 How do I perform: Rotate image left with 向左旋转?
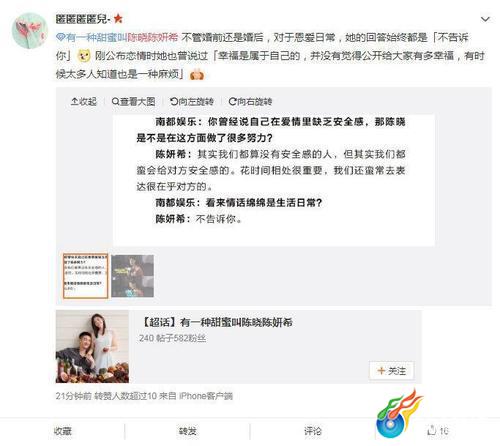[192, 101]
